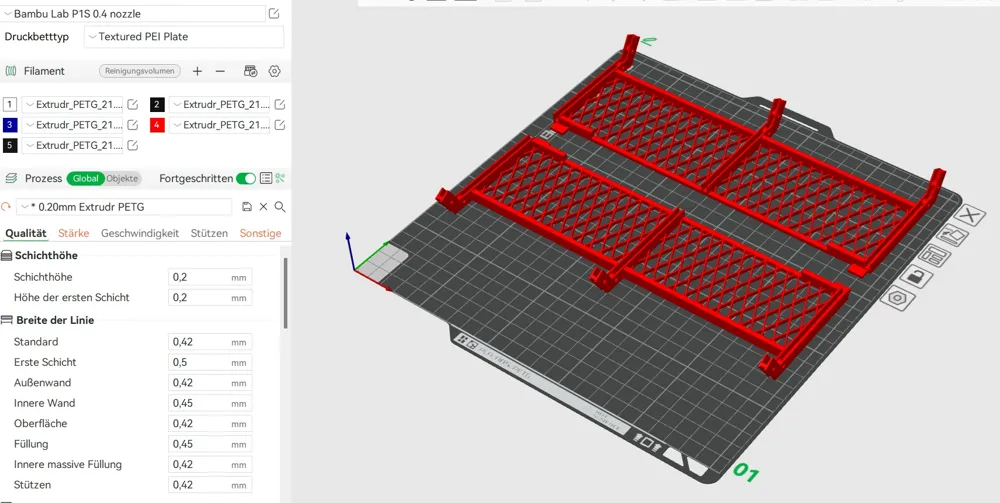Viewport: 1000px width, 503px height.
Task: Click the red filament 4 color swatch
Action: tap(158, 125)
